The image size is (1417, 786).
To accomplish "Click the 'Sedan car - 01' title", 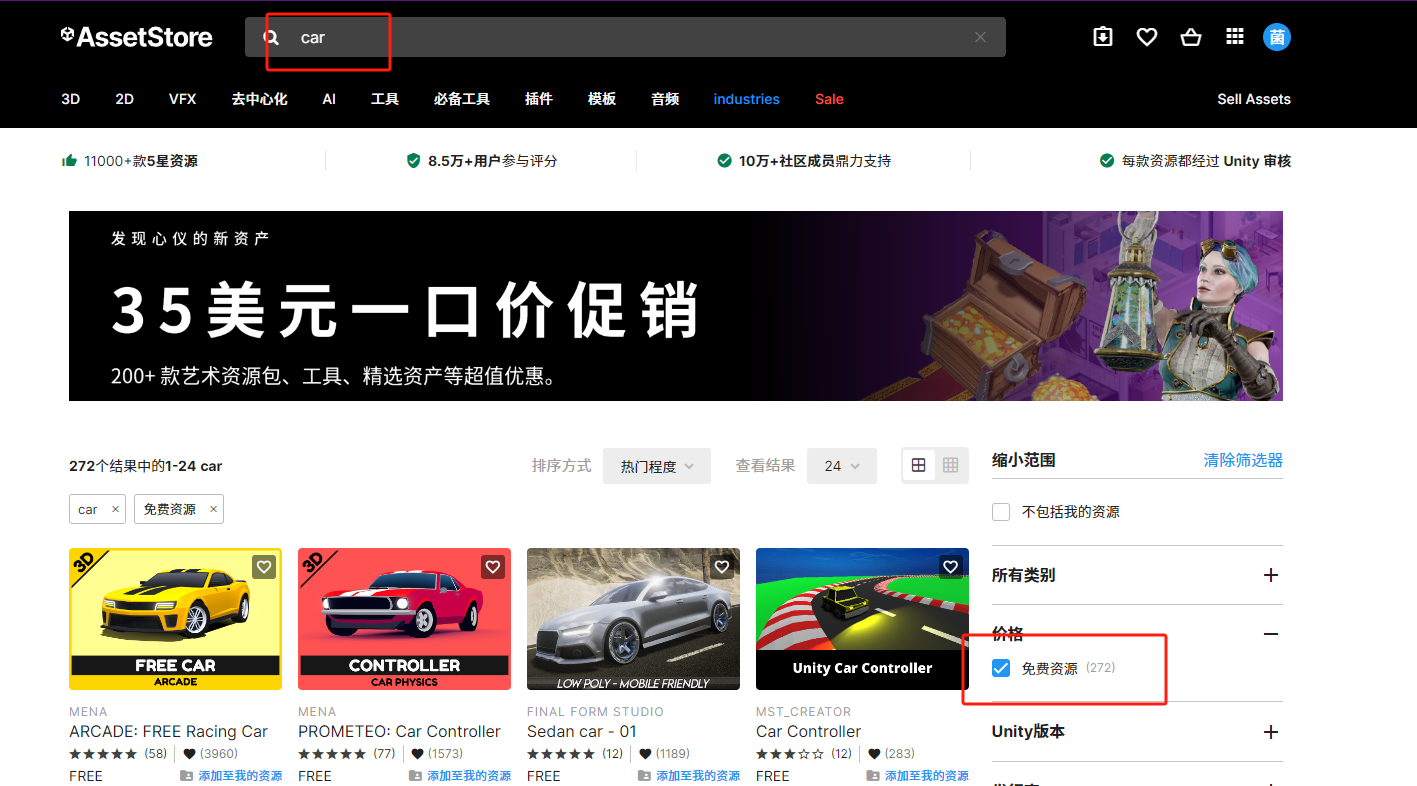I will point(582,732).
